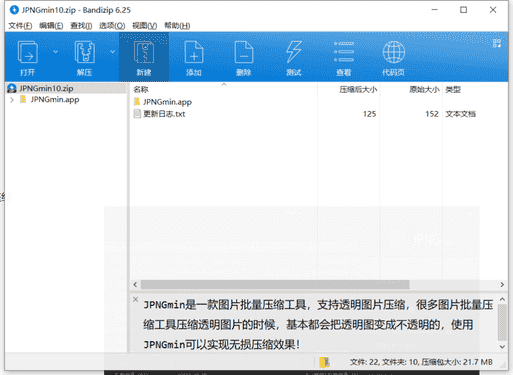Image resolution: width=513 pixels, height=375 pixels.
Task: Sort by 原始大小 column header
Action: pos(424,89)
